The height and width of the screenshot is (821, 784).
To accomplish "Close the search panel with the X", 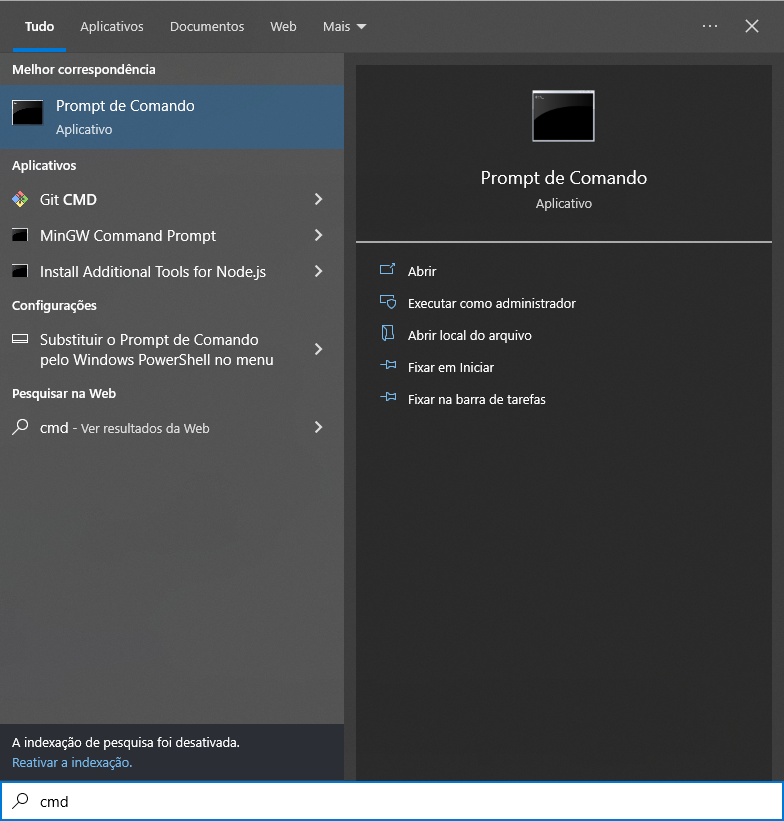I will (x=752, y=26).
